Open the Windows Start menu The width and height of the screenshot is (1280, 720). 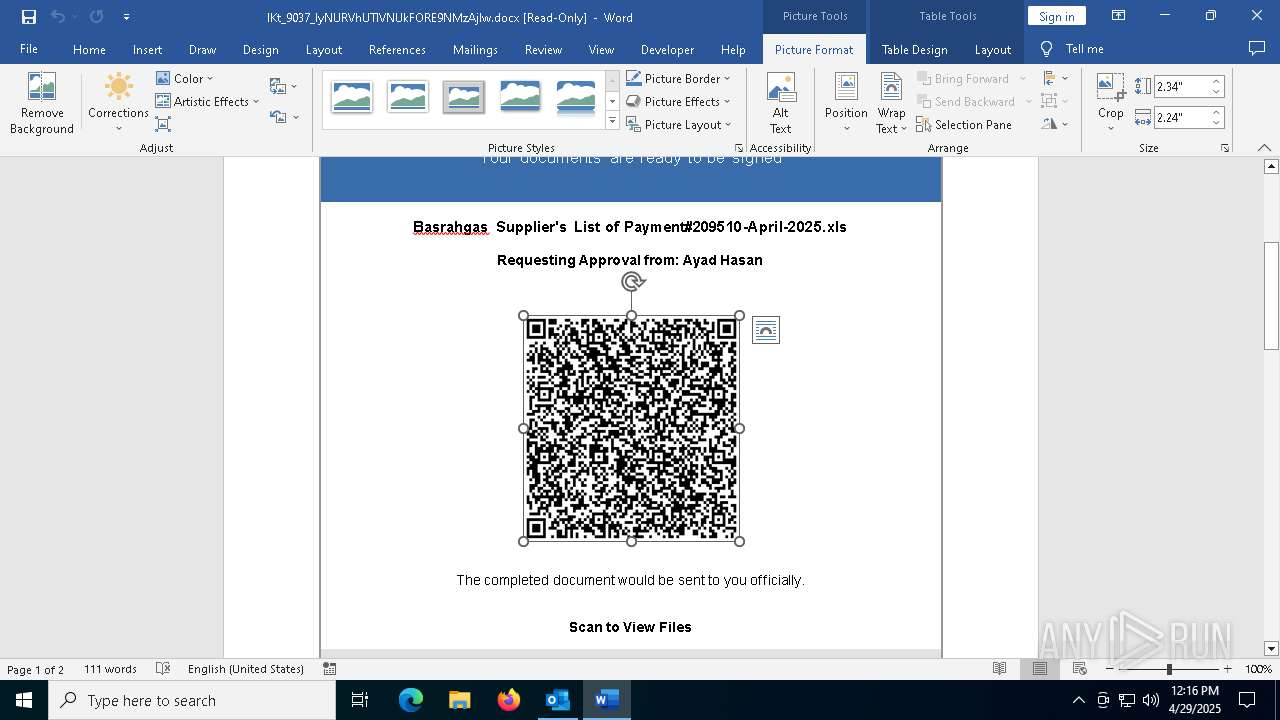pos(24,700)
